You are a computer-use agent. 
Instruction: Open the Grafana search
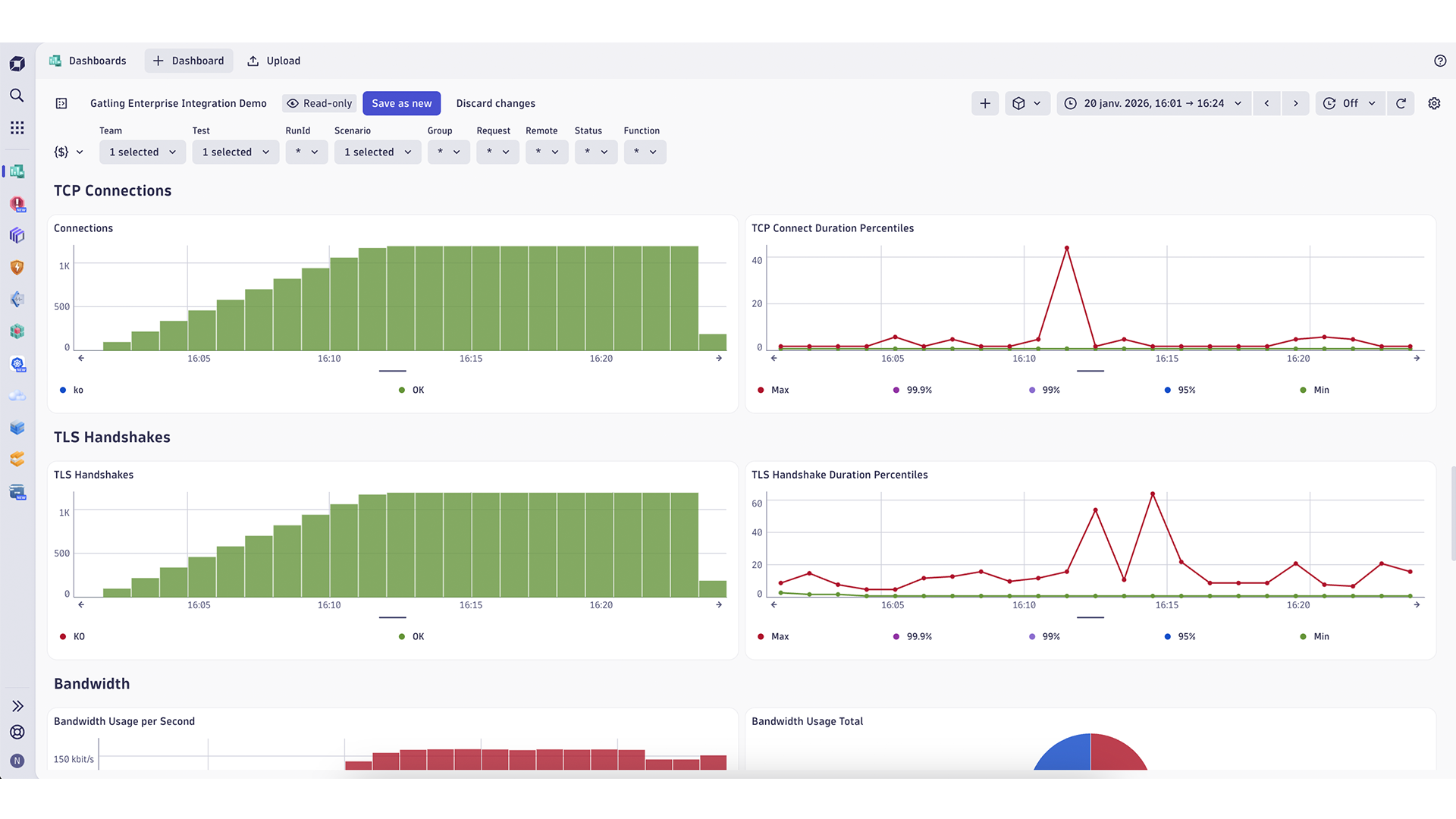click(17, 95)
